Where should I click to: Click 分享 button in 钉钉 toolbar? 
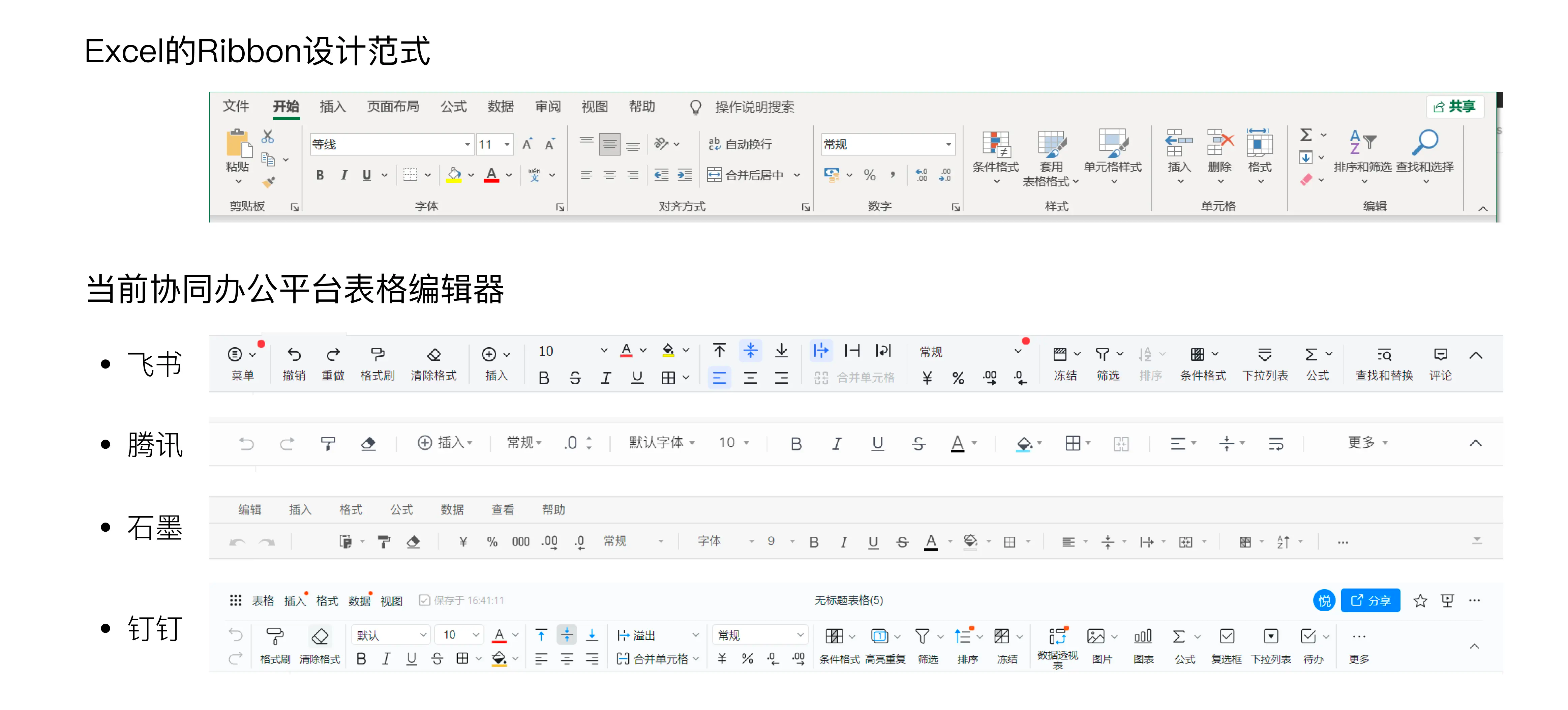1370,600
